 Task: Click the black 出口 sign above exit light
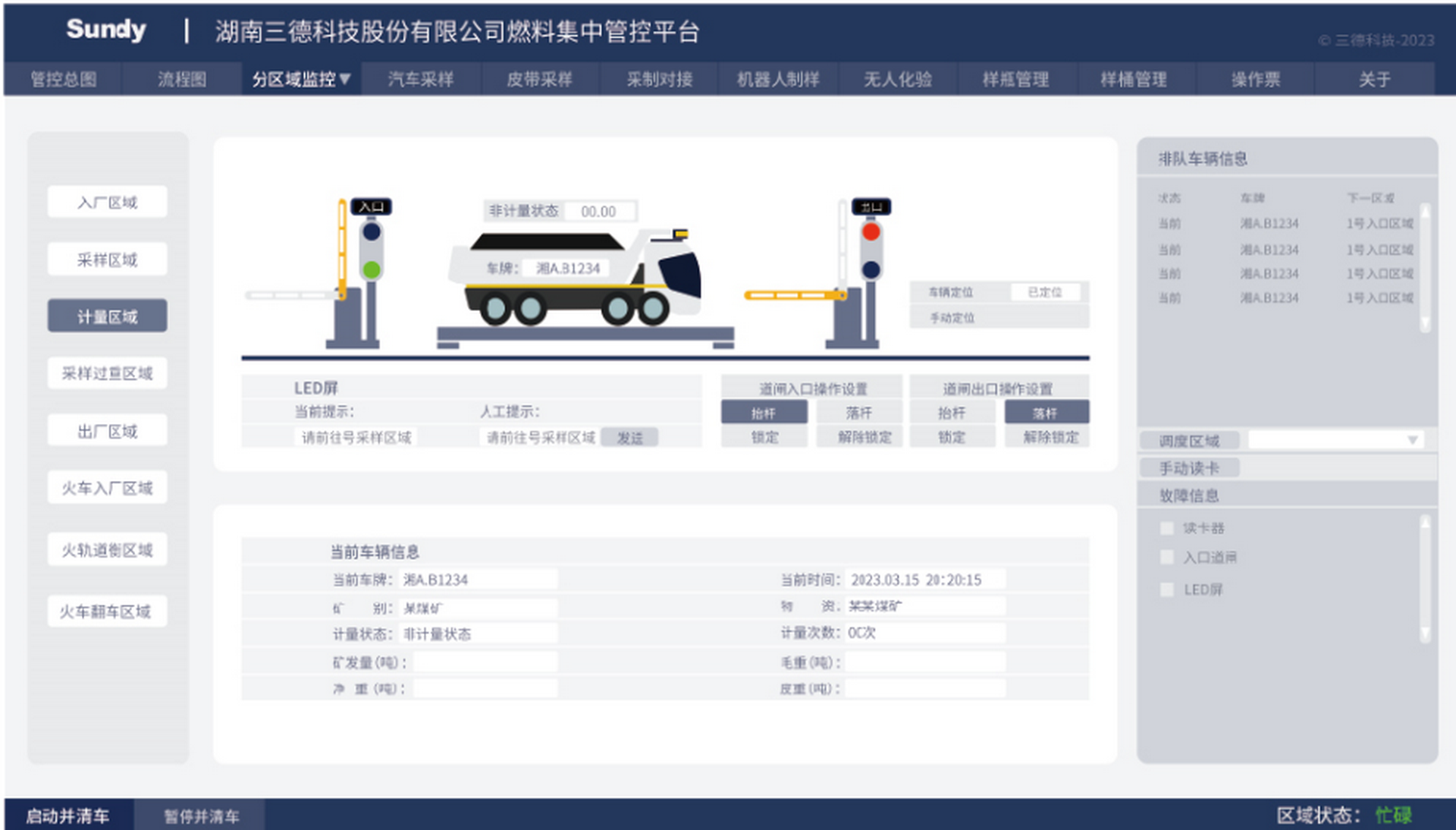[871, 206]
